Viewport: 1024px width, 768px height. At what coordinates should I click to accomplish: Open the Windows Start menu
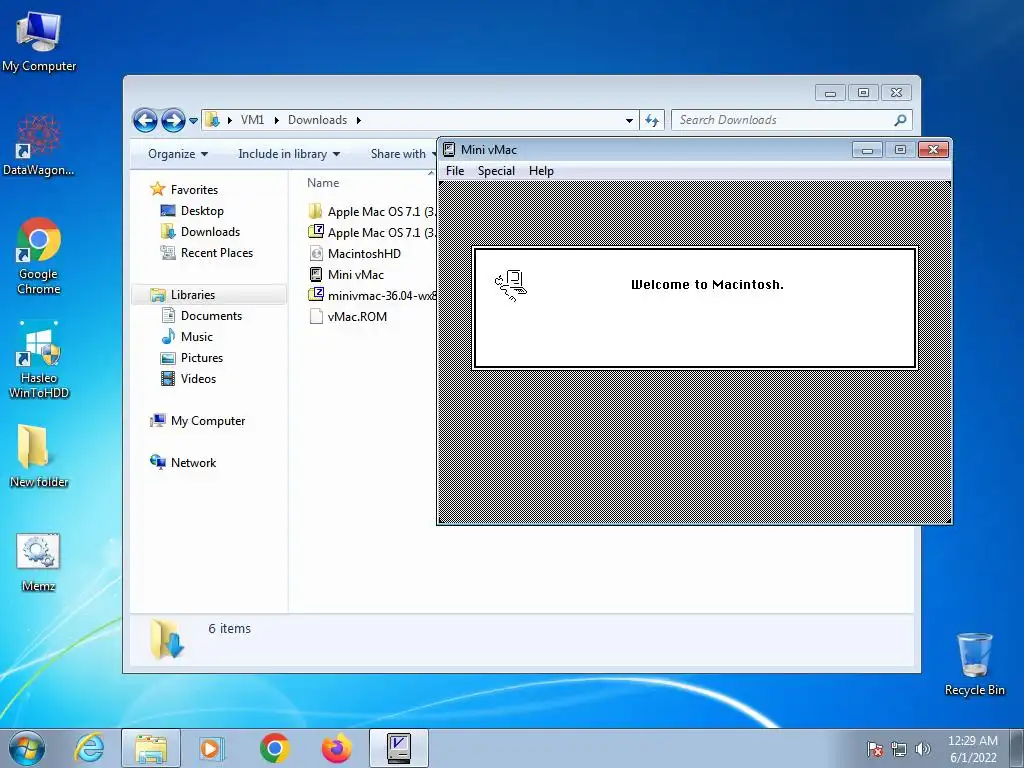[x=27, y=748]
